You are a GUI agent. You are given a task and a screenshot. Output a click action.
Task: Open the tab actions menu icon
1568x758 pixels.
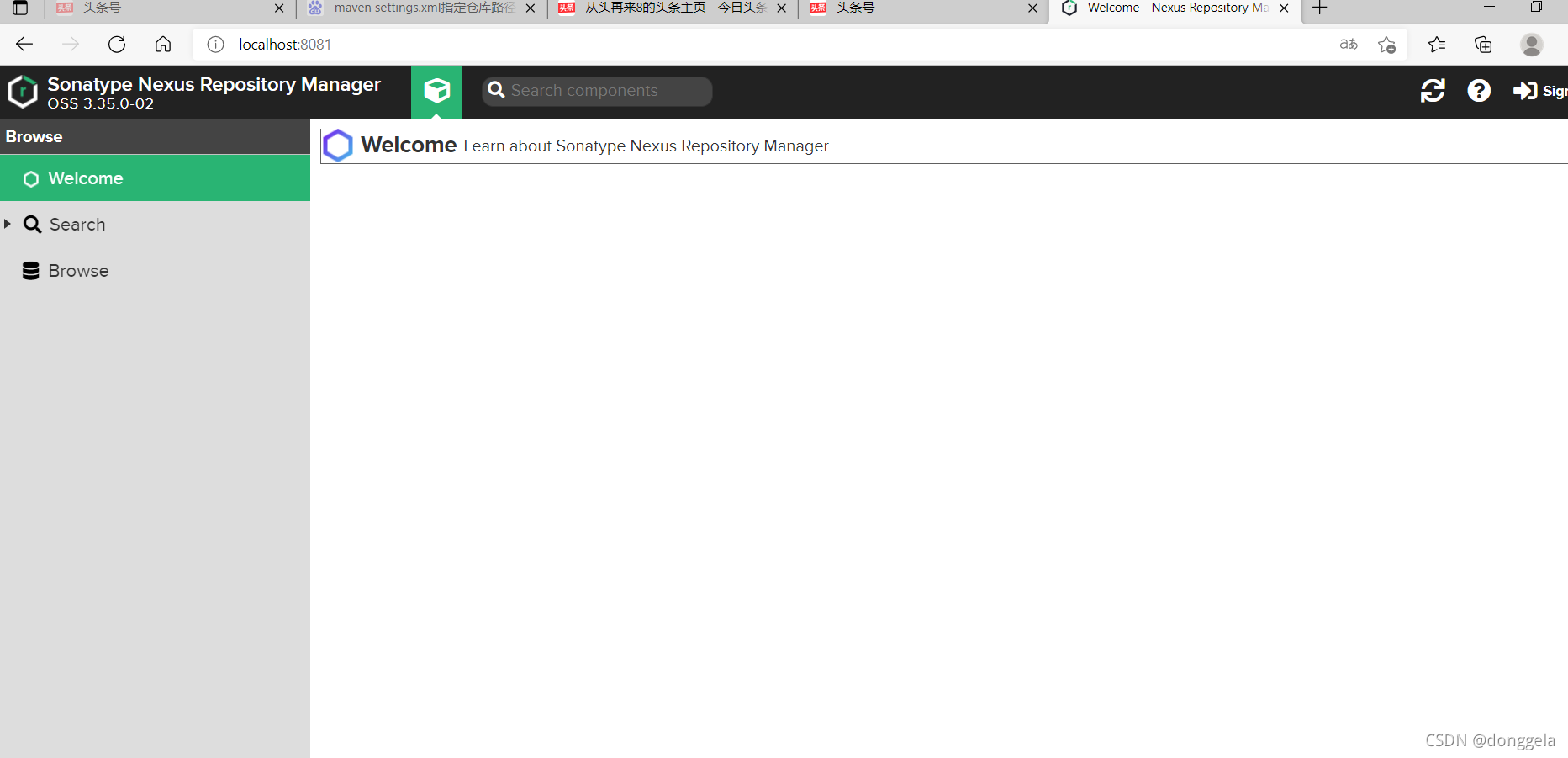click(x=20, y=8)
